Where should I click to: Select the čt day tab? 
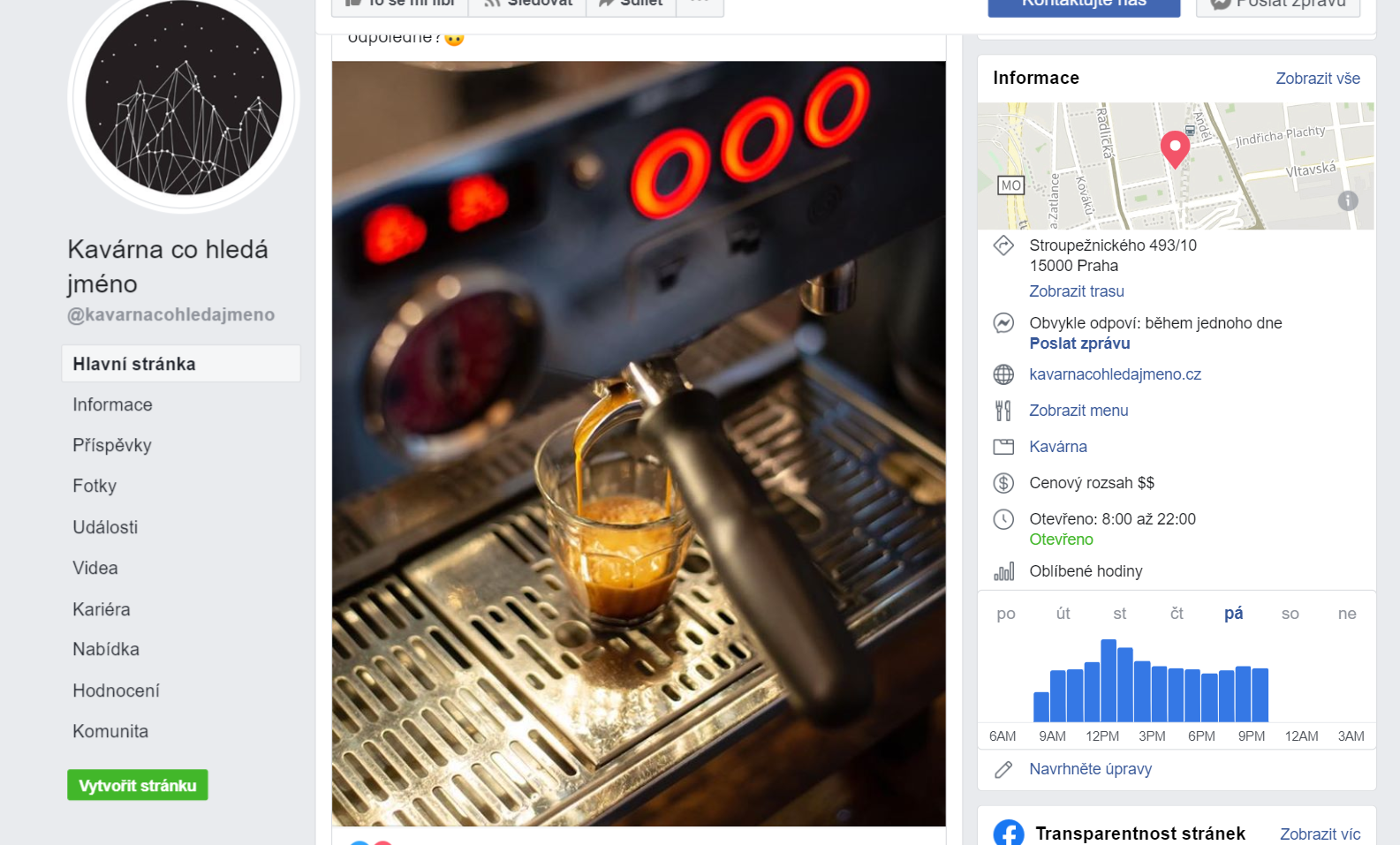tap(1177, 614)
